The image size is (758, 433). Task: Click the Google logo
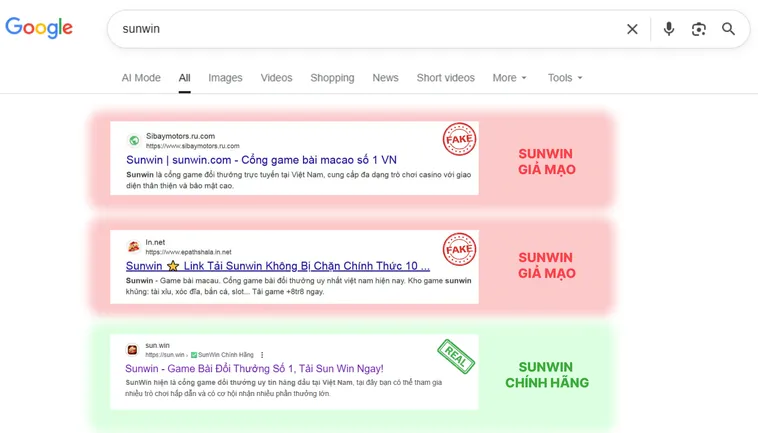39,28
